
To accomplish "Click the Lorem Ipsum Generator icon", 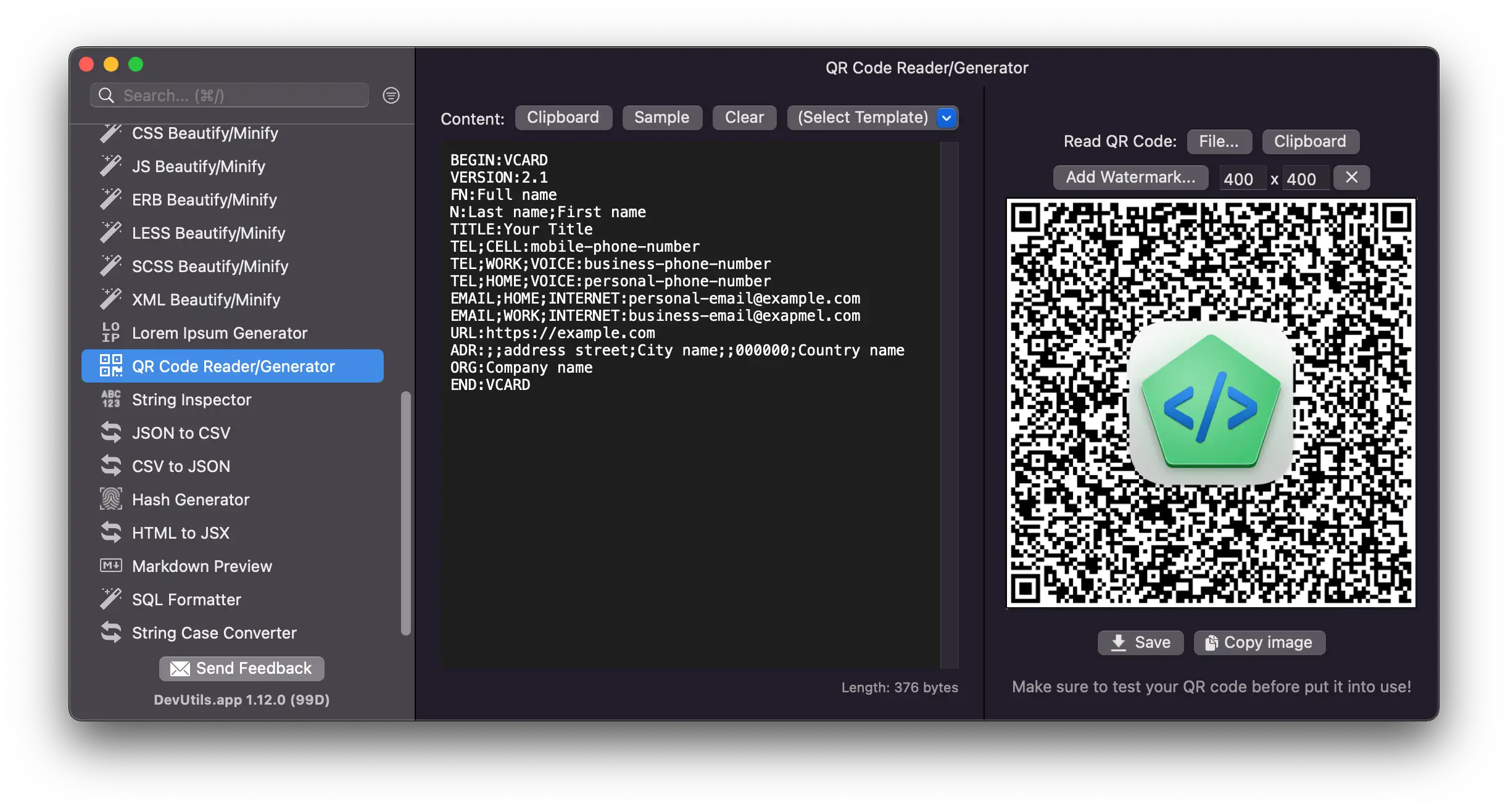I will tap(110, 333).
